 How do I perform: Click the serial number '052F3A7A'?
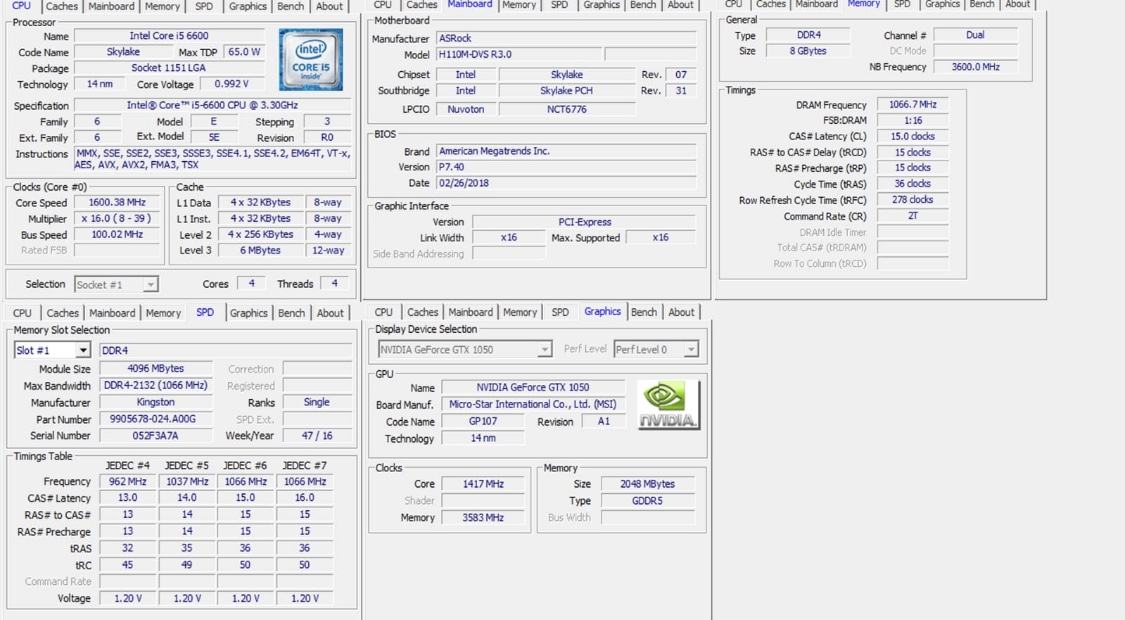[156, 436]
